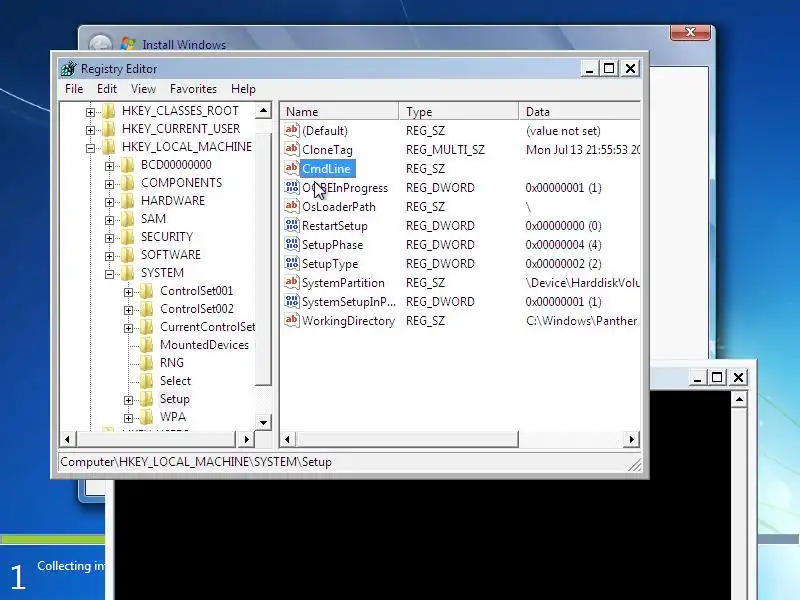This screenshot has height=600, width=800.
Task: Expand the COMPONENTS key
Action: [109, 184]
